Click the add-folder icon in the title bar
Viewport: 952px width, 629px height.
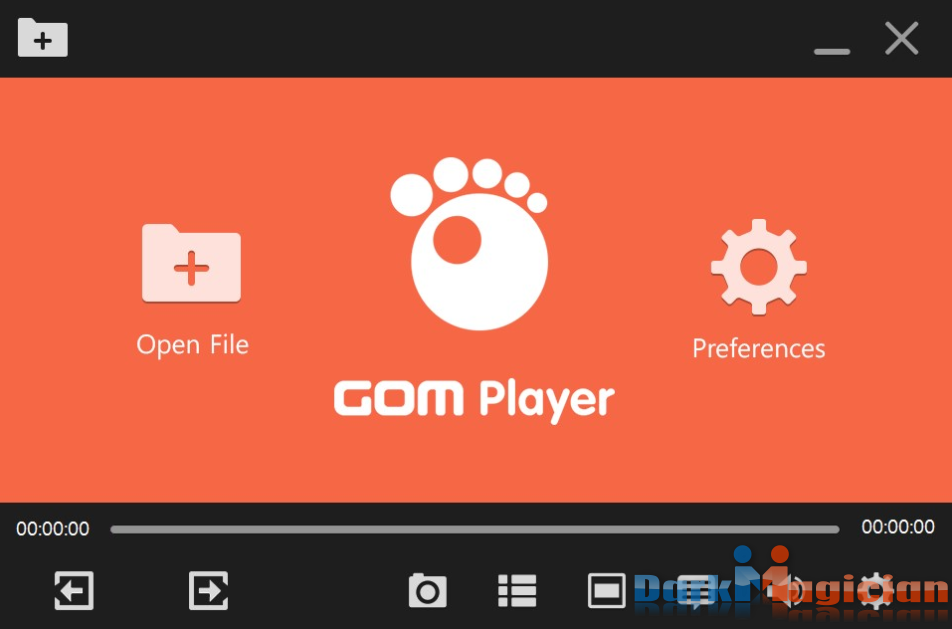42,38
